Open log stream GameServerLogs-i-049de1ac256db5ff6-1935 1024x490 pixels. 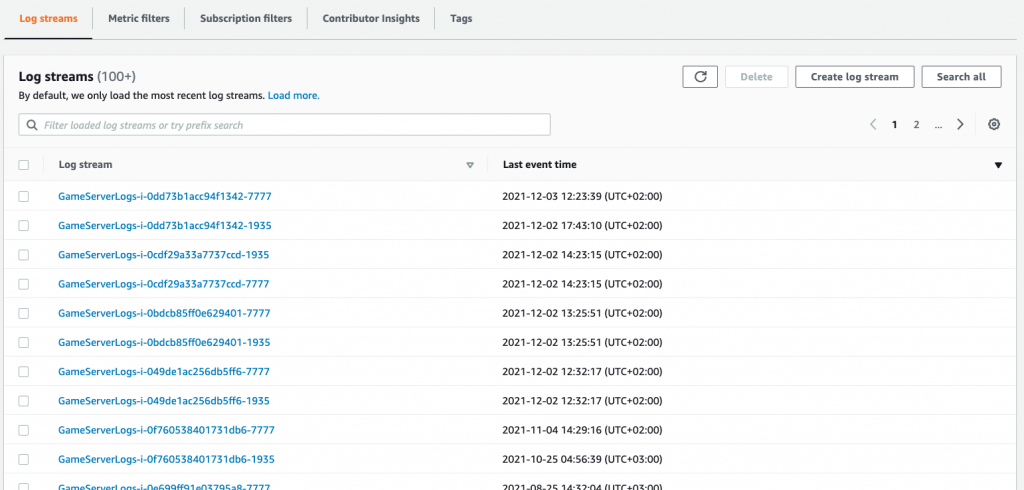coord(164,400)
